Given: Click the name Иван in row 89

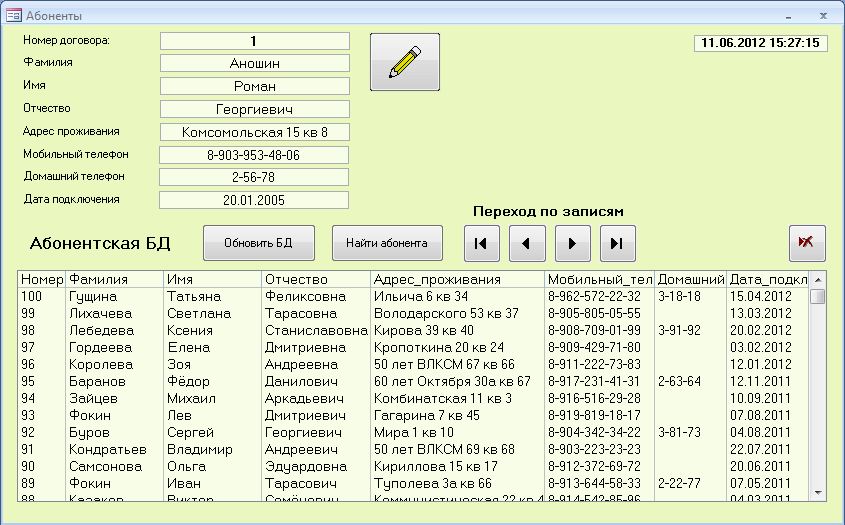Looking at the screenshot, I should coord(184,483).
